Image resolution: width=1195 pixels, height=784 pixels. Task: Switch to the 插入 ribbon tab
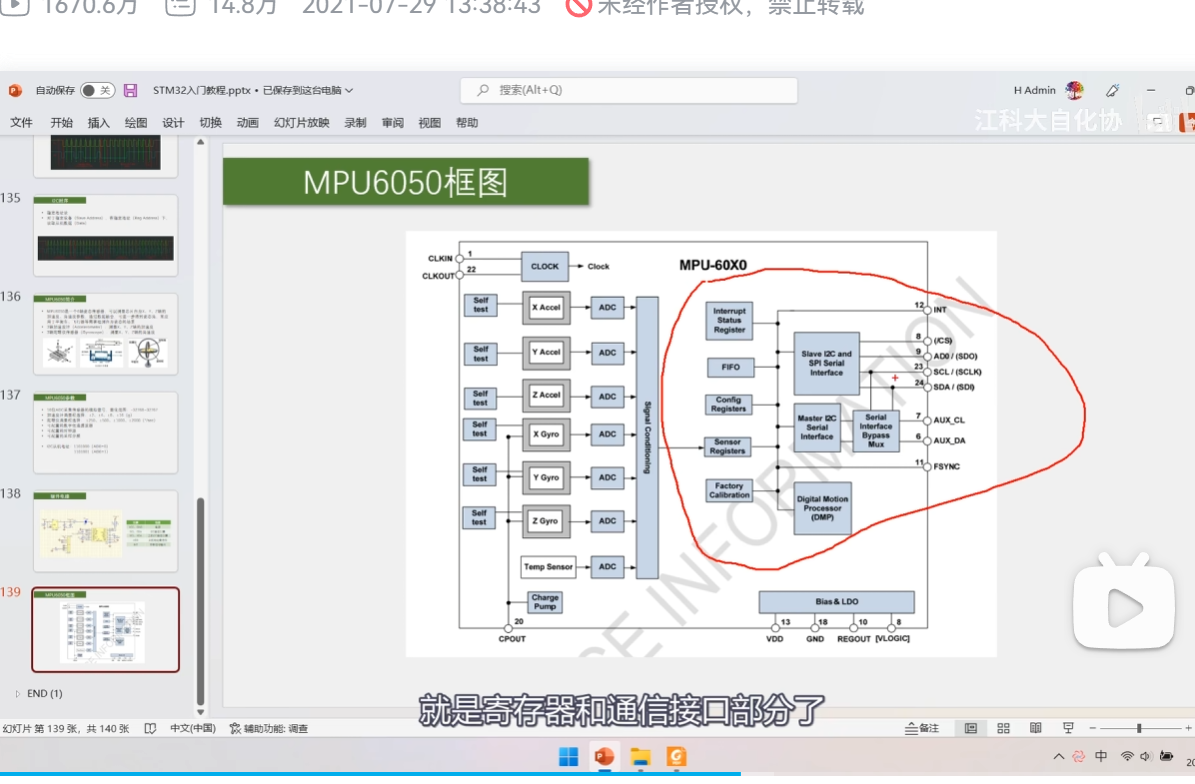click(x=98, y=123)
